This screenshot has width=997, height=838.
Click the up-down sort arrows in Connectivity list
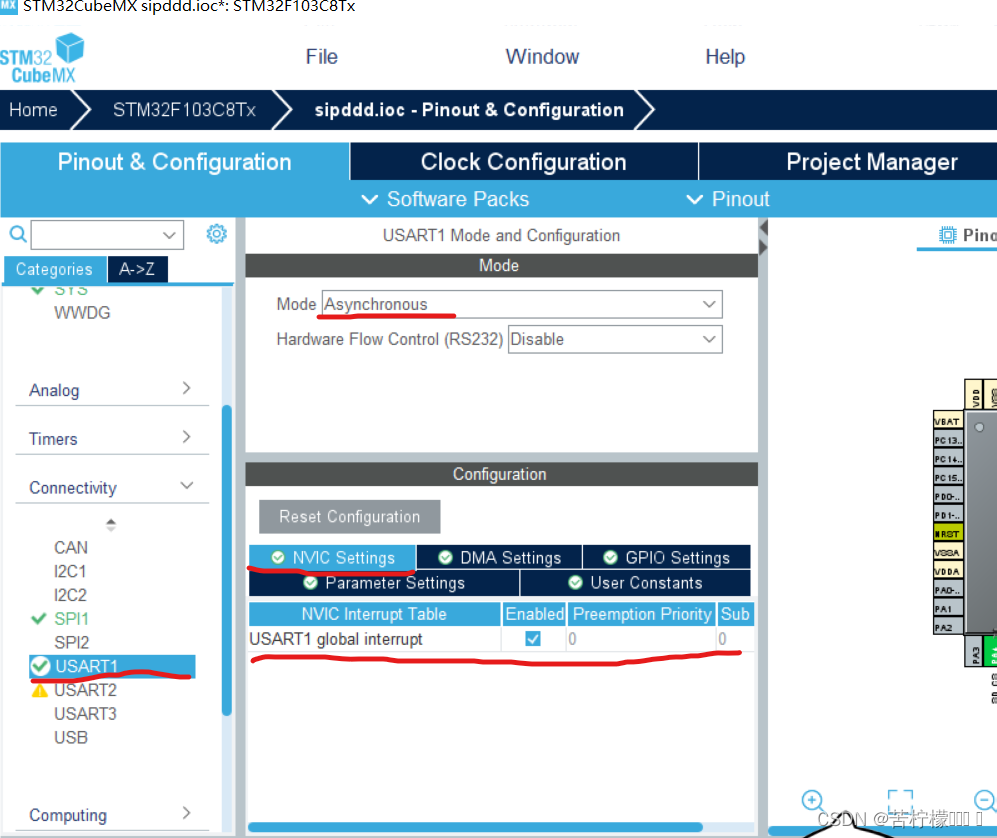click(111, 525)
